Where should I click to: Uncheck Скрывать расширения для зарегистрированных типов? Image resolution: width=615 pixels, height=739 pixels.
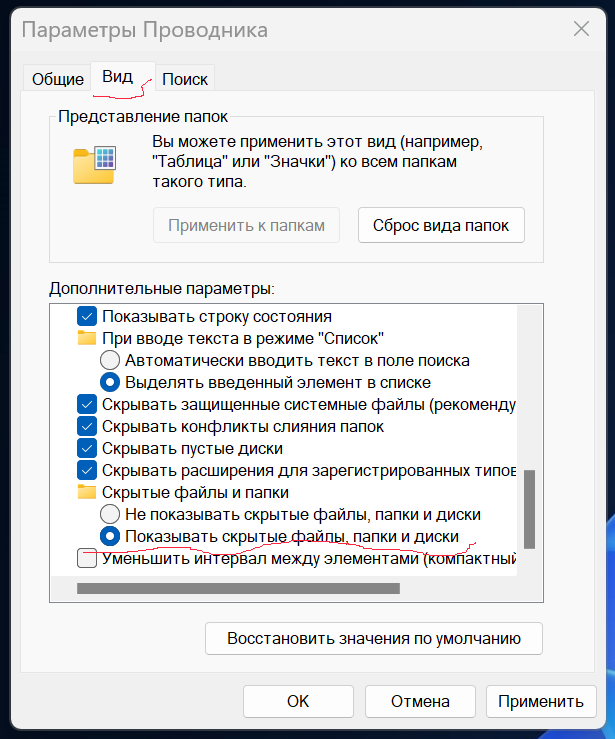87,470
